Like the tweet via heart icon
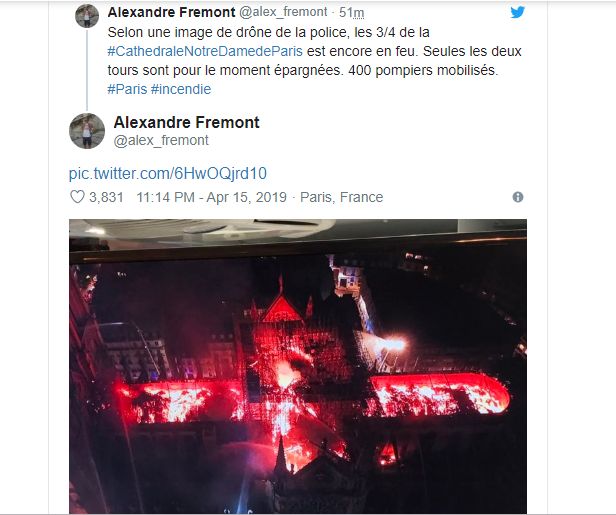 coord(77,197)
